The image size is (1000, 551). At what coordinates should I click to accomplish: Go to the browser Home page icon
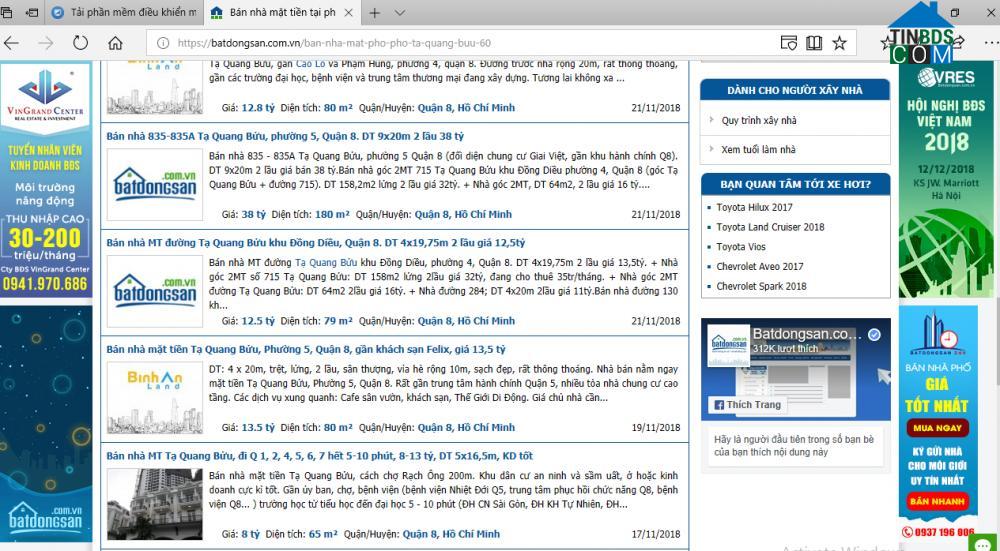point(115,43)
